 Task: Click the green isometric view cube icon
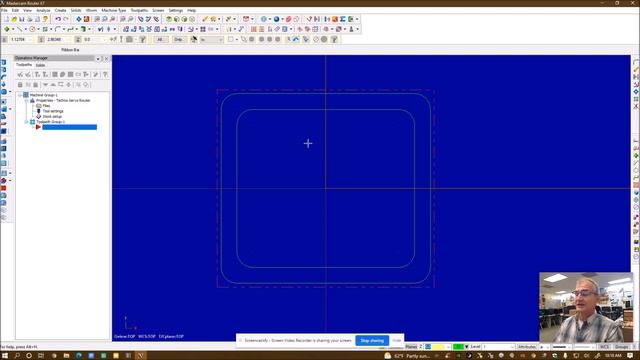(x=169, y=19)
